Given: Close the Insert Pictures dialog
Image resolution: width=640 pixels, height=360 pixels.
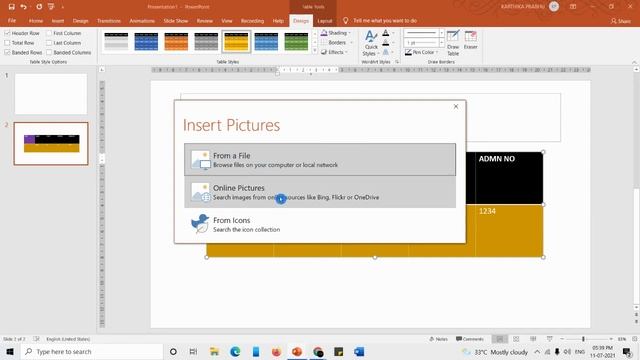Looking at the screenshot, I should (456, 107).
